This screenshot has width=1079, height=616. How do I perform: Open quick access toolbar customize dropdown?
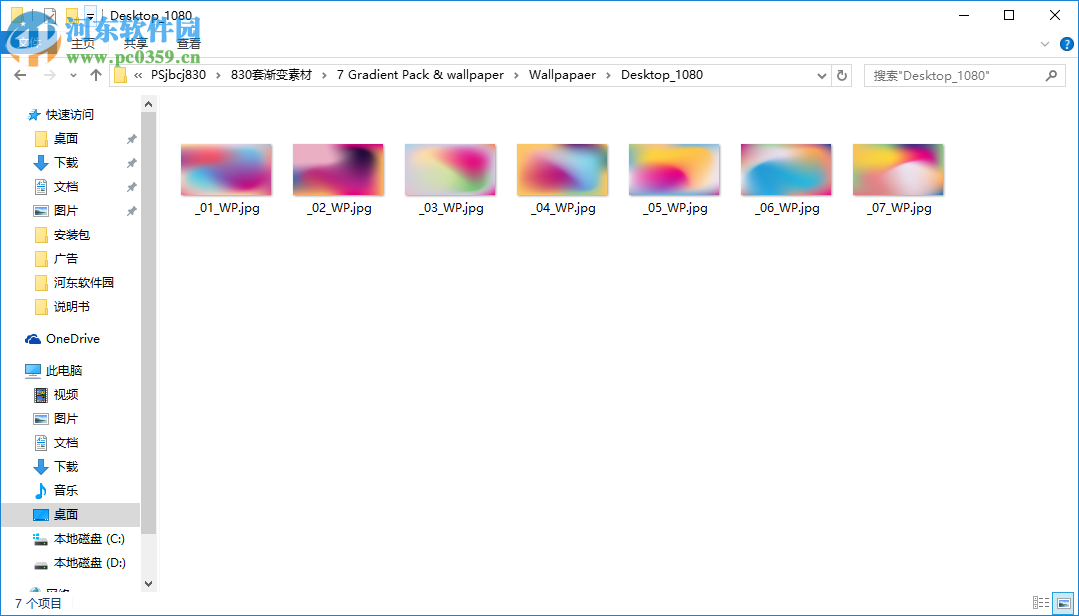(x=90, y=15)
